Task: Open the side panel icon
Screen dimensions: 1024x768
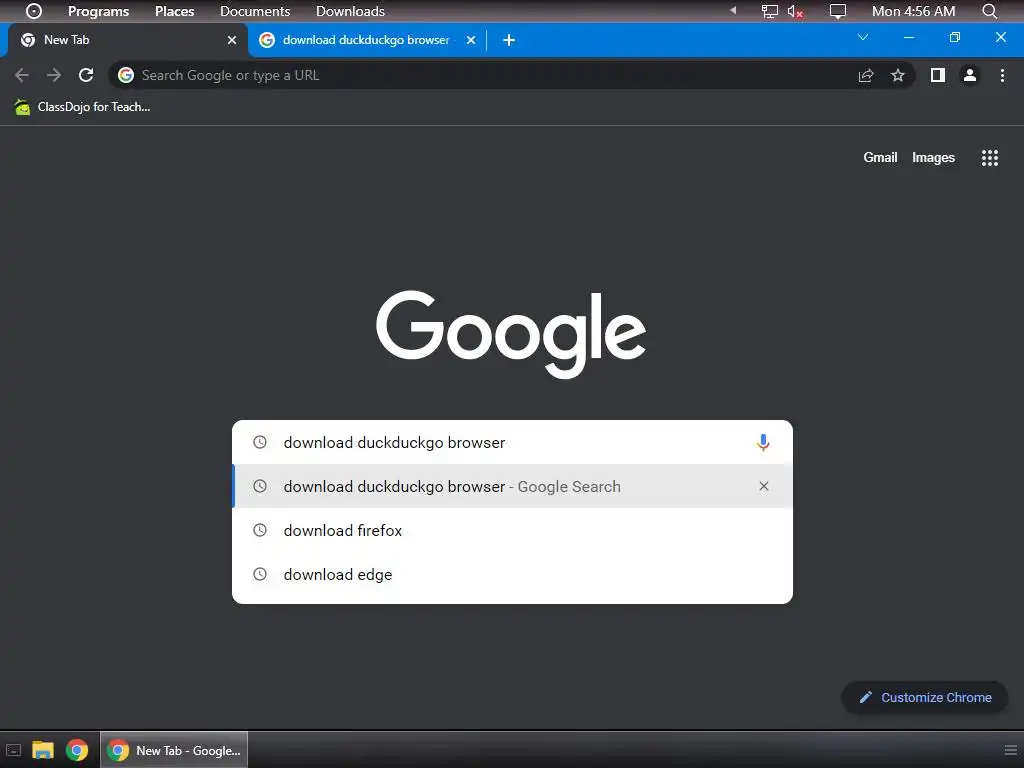Action: click(x=938, y=75)
